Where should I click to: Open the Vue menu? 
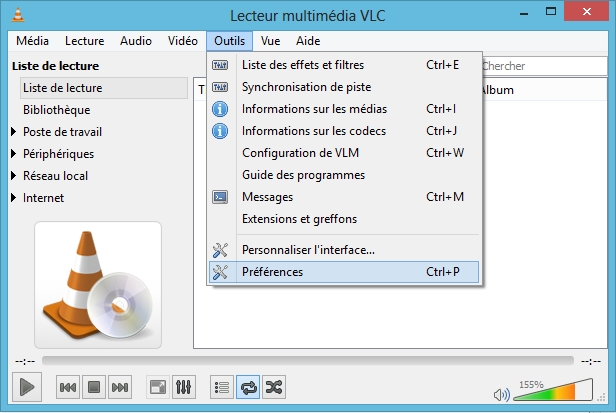click(270, 41)
